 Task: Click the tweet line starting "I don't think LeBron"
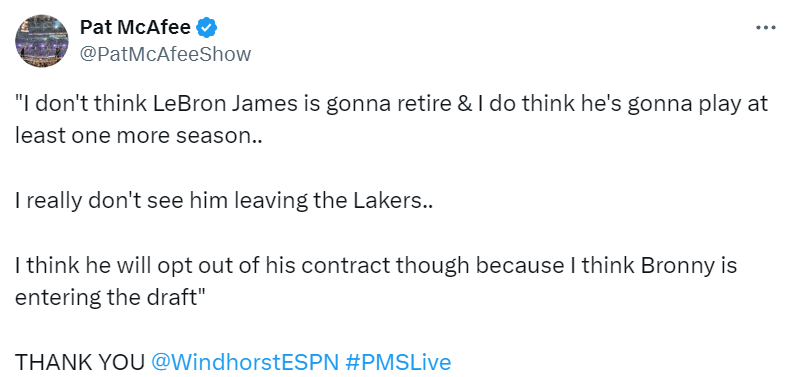pos(391,104)
